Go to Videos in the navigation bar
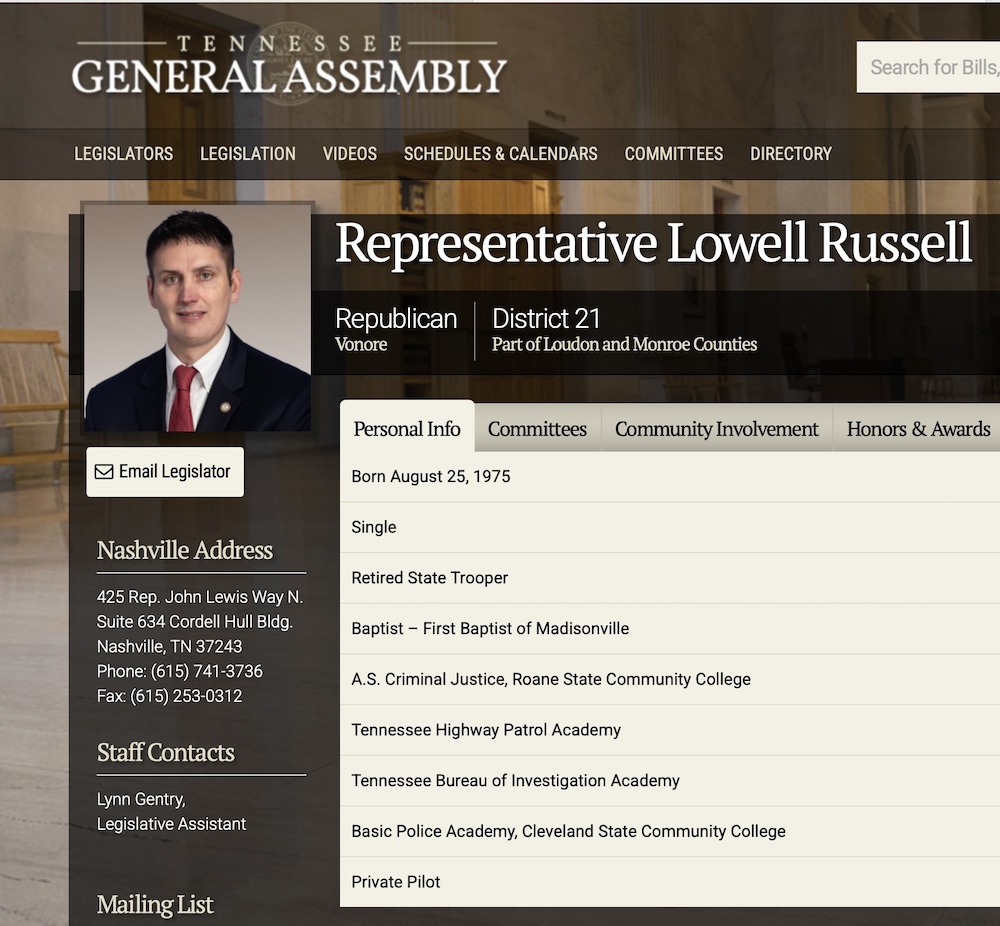The width and height of the screenshot is (1000, 926). pos(349,154)
